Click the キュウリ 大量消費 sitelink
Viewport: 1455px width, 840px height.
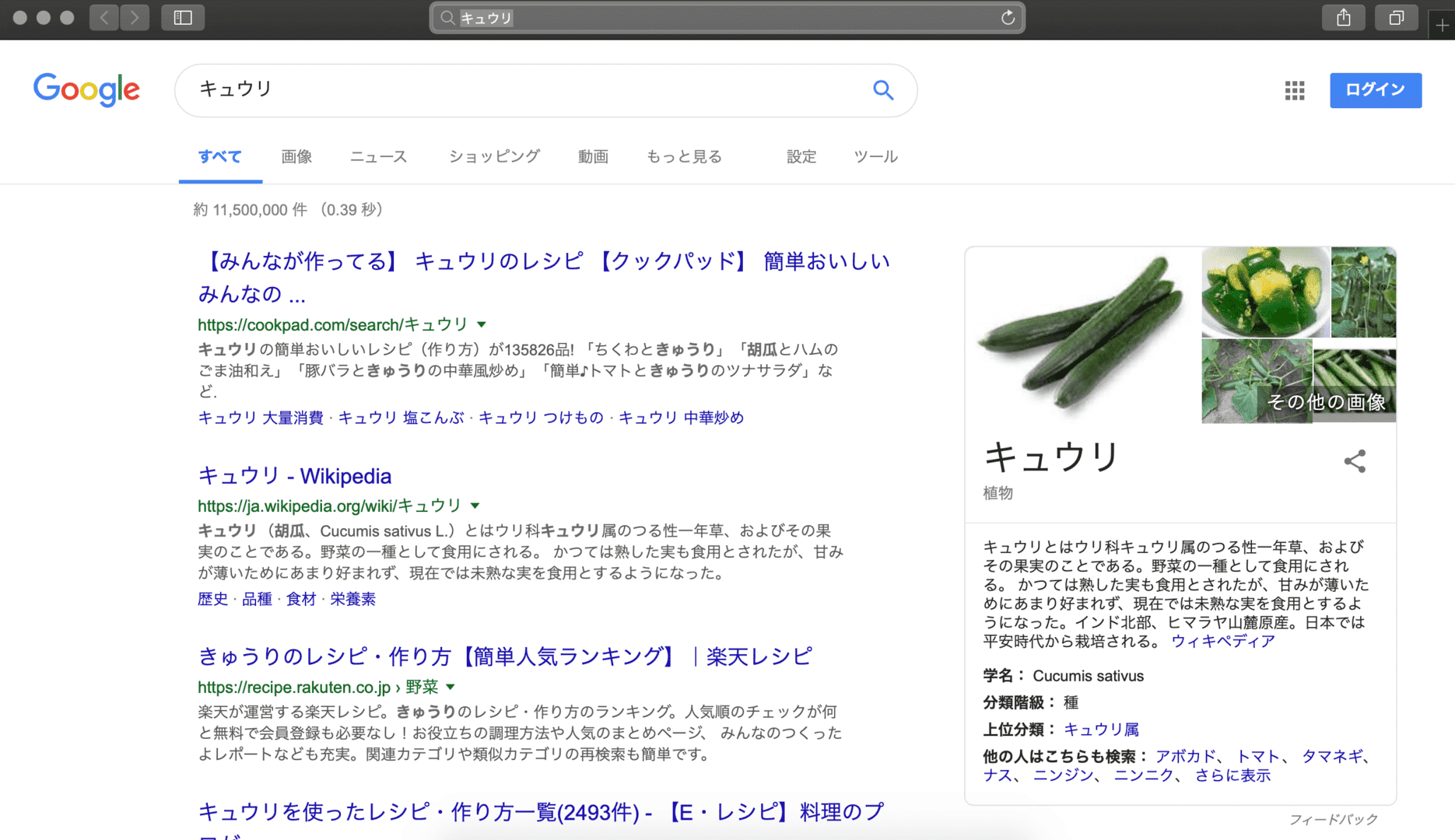pos(260,418)
